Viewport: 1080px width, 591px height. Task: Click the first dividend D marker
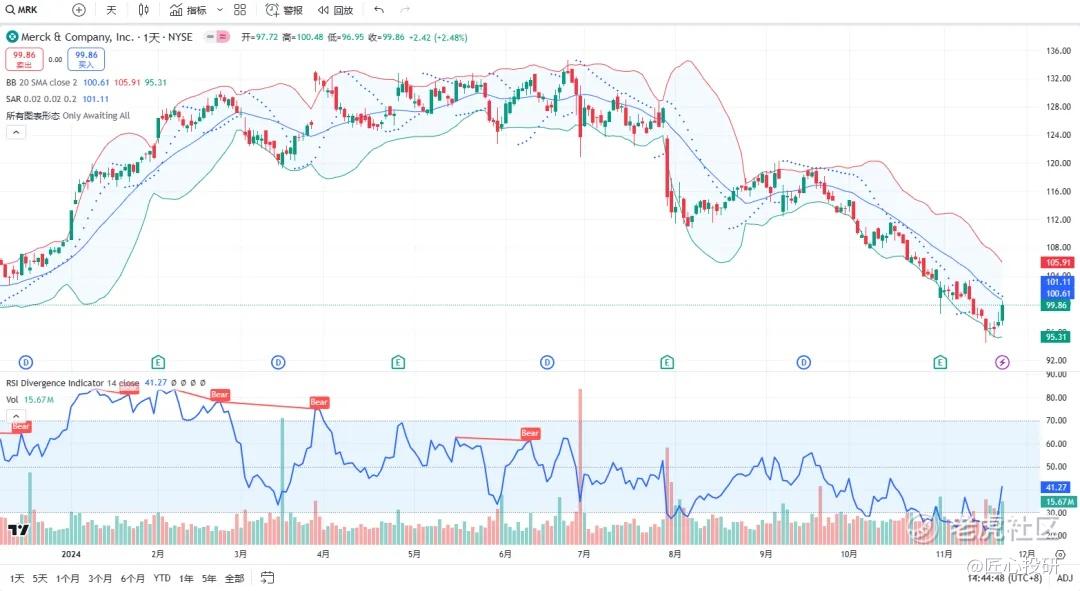click(25, 362)
